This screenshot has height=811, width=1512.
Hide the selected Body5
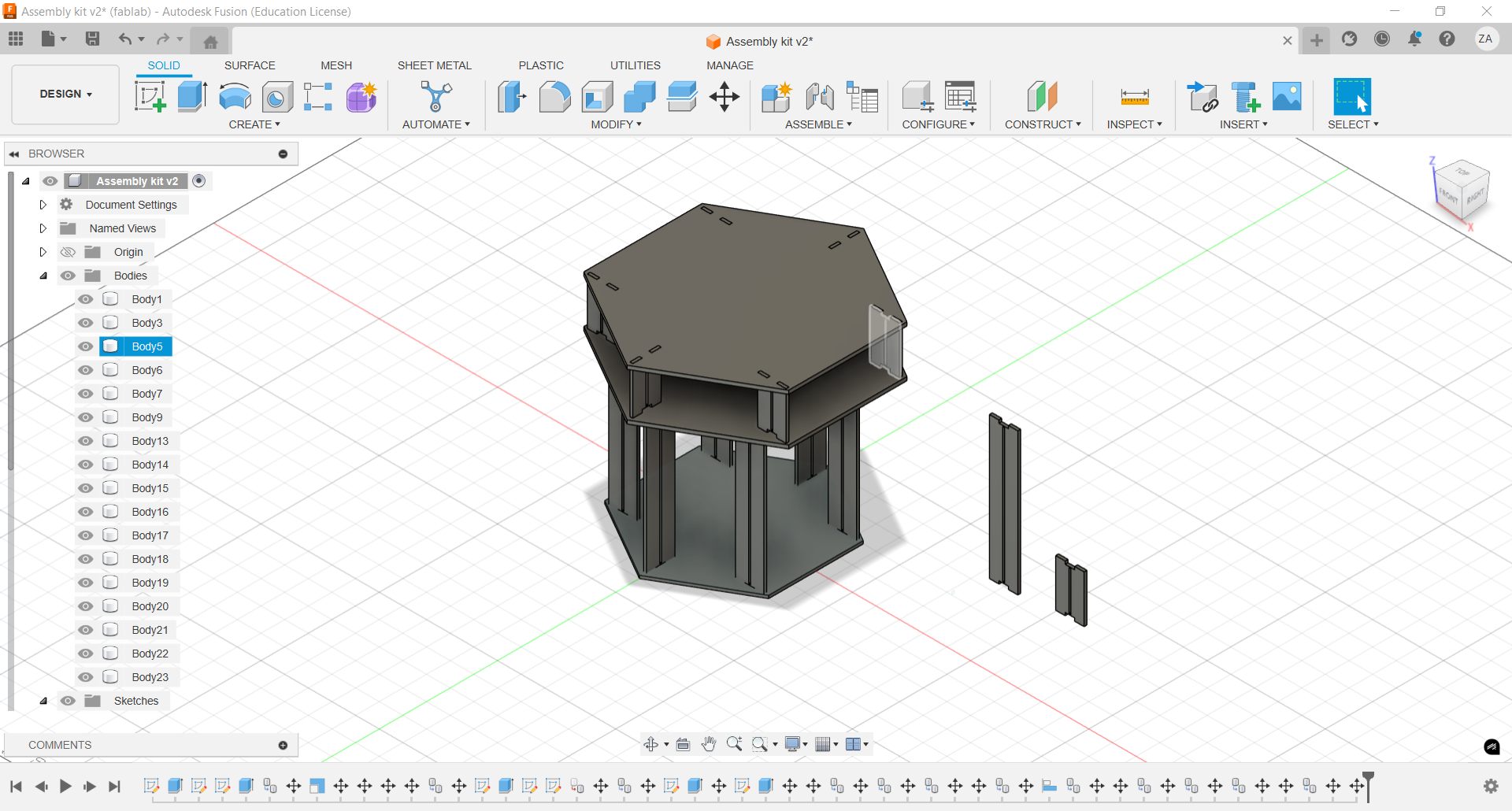tap(86, 346)
